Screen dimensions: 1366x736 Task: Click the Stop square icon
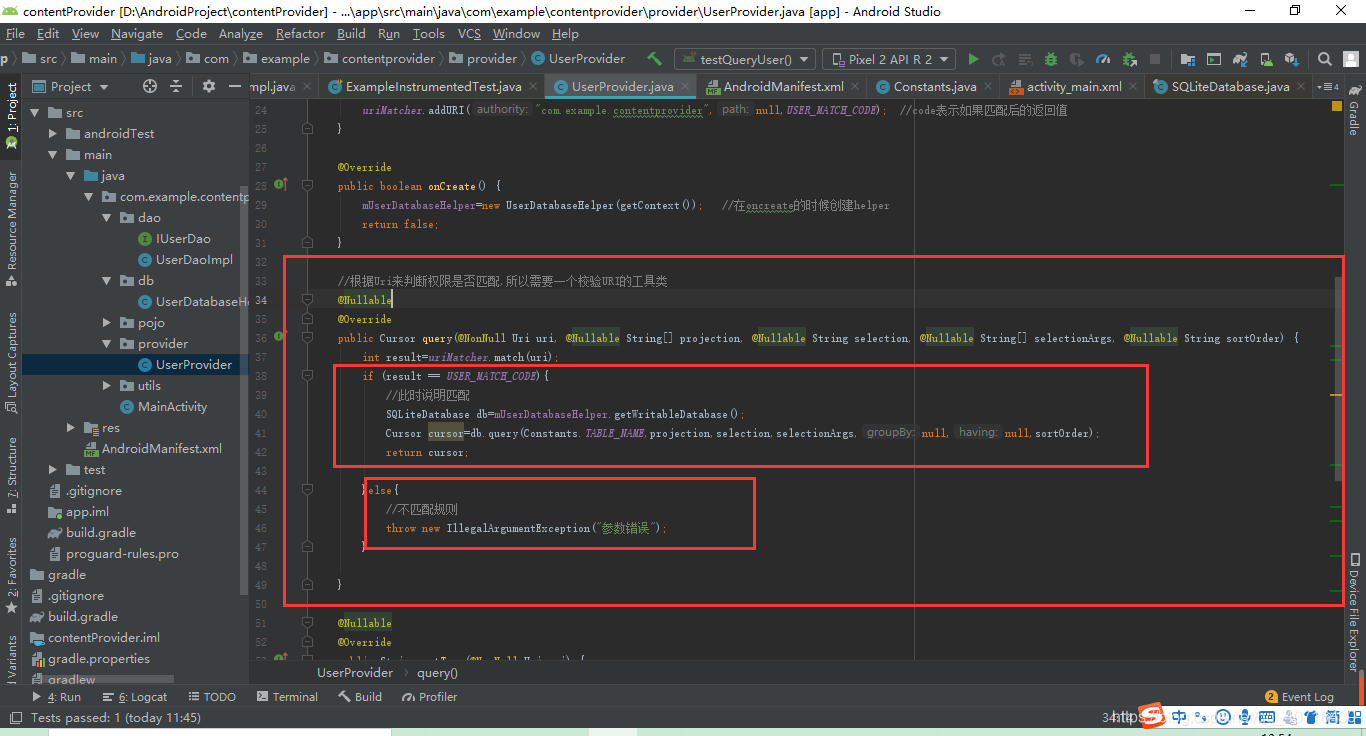coord(1155,59)
